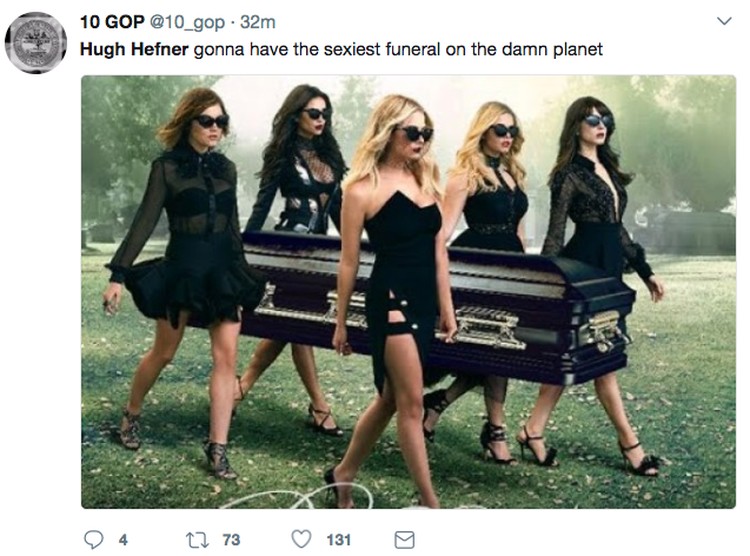This screenshot has width=750, height=556.
Task: Open the tweet options chevron menu
Action: pos(724,21)
